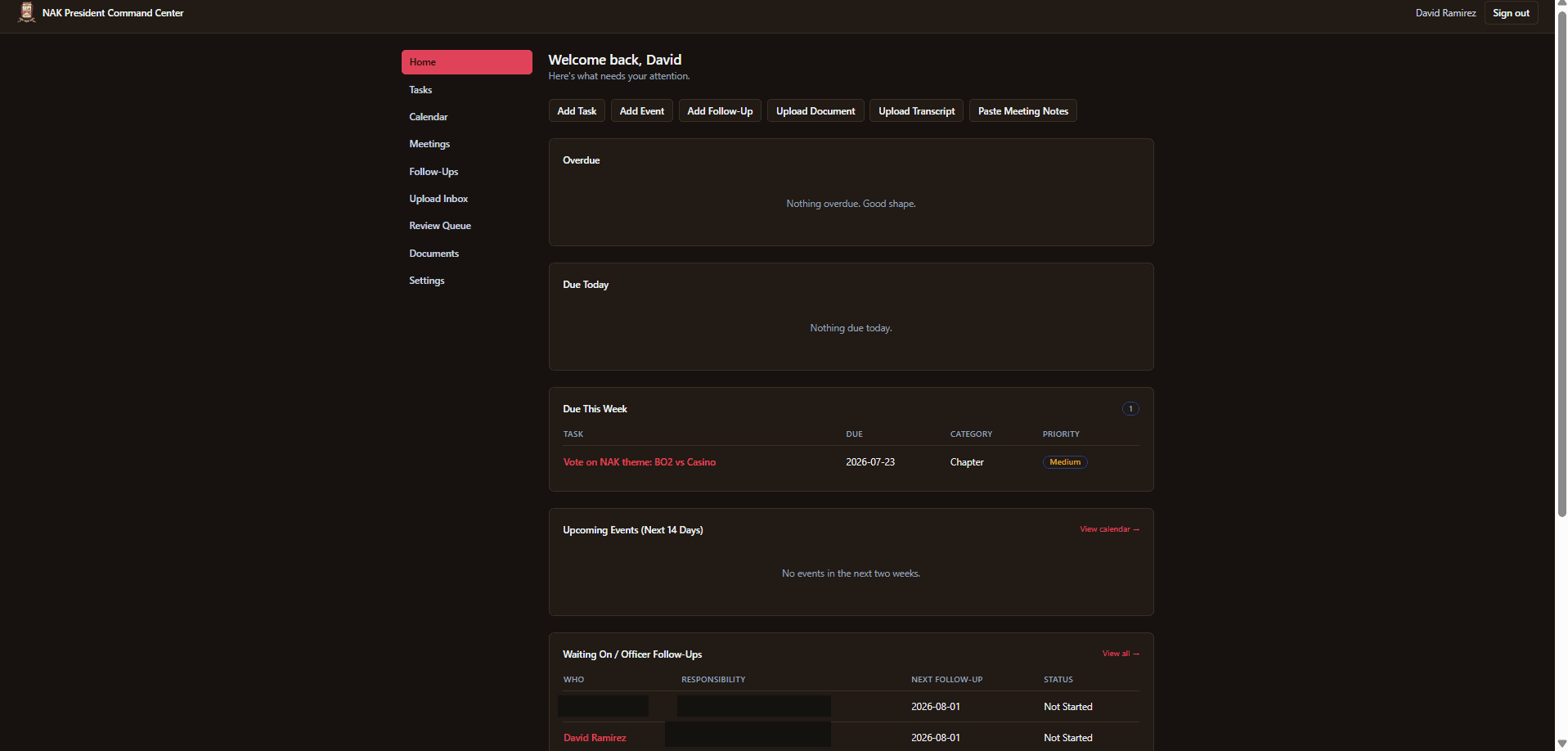Click the Paste Meeting Notes button
The width and height of the screenshot is (1568, 751).
click(1022, 111)
